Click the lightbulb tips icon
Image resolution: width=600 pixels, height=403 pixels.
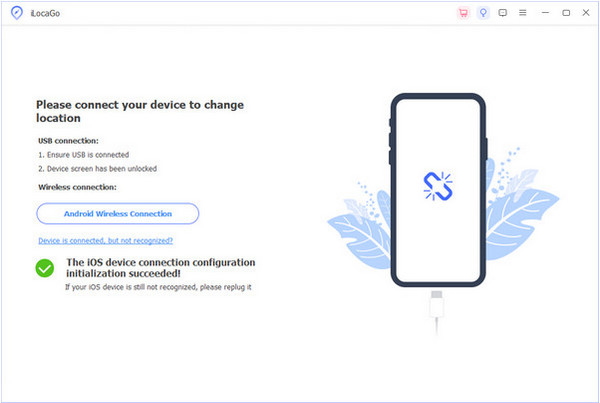483,13
